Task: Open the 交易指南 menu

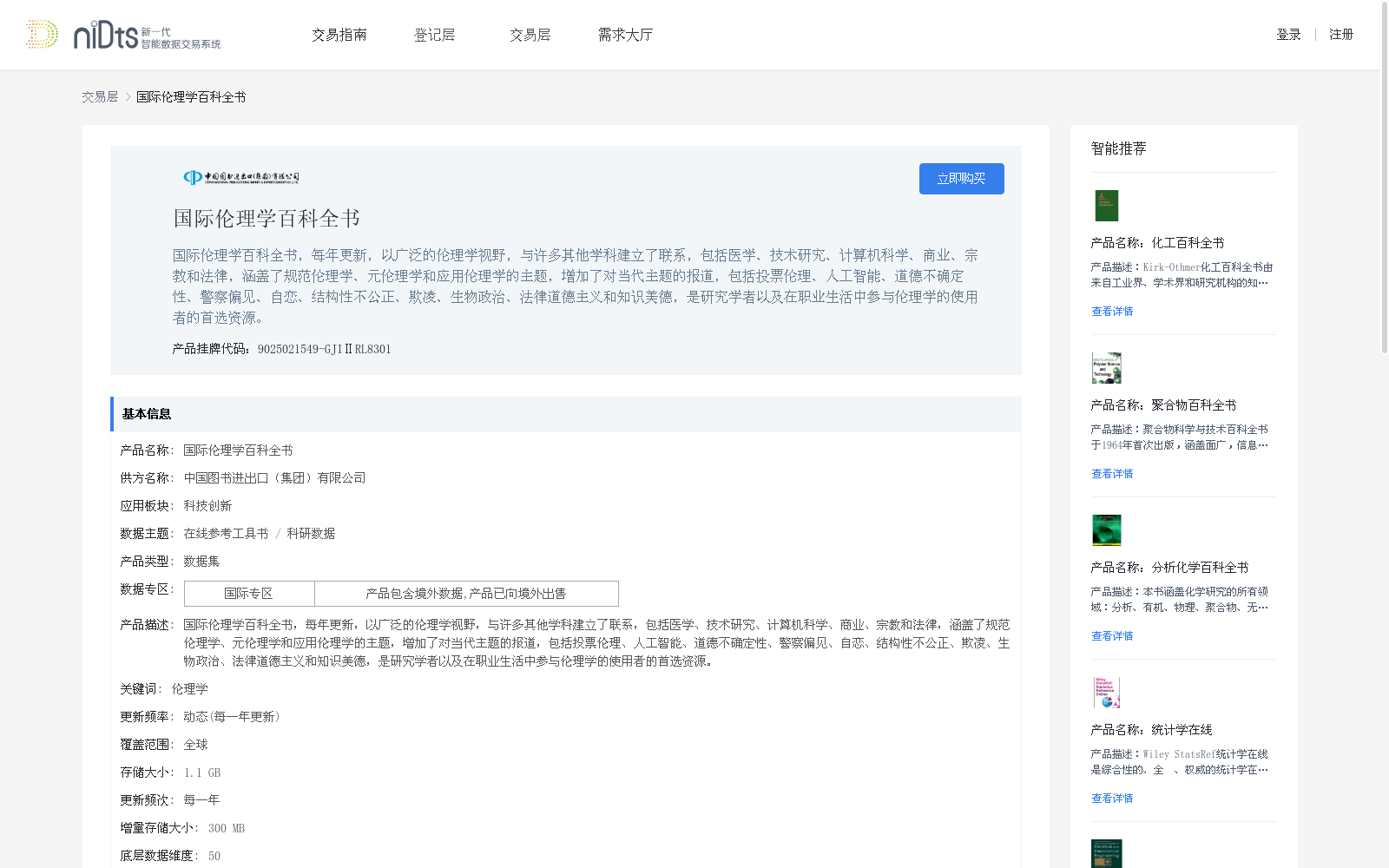Action: 339,35
